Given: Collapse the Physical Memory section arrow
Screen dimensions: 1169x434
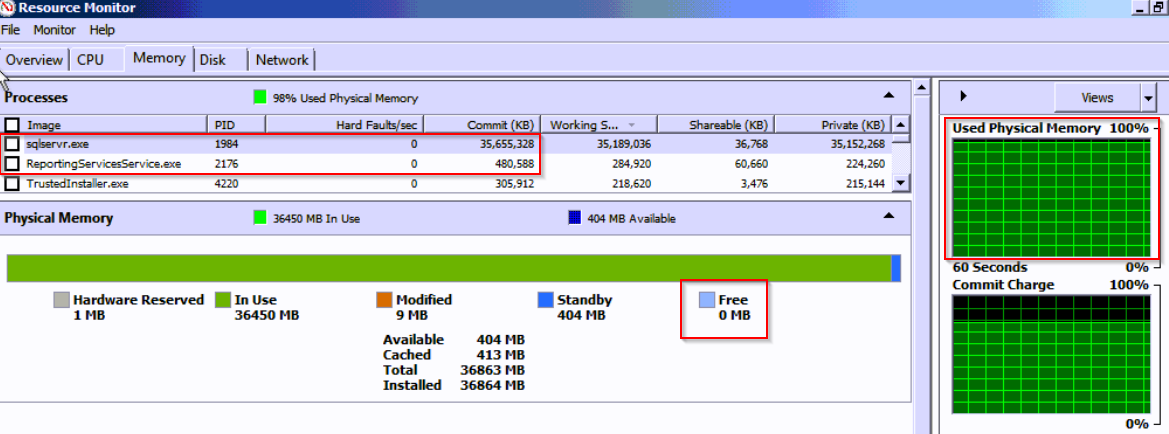Looking at the screenshot, I should pyautogui.click(x=888, y=216).
